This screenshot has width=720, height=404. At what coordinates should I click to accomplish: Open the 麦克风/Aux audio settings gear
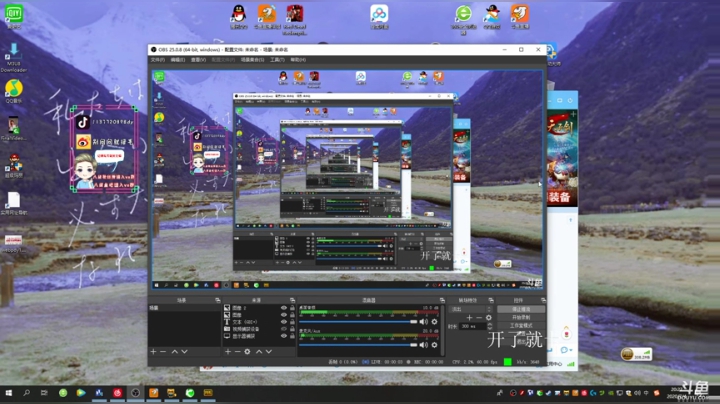pos(434,345)
